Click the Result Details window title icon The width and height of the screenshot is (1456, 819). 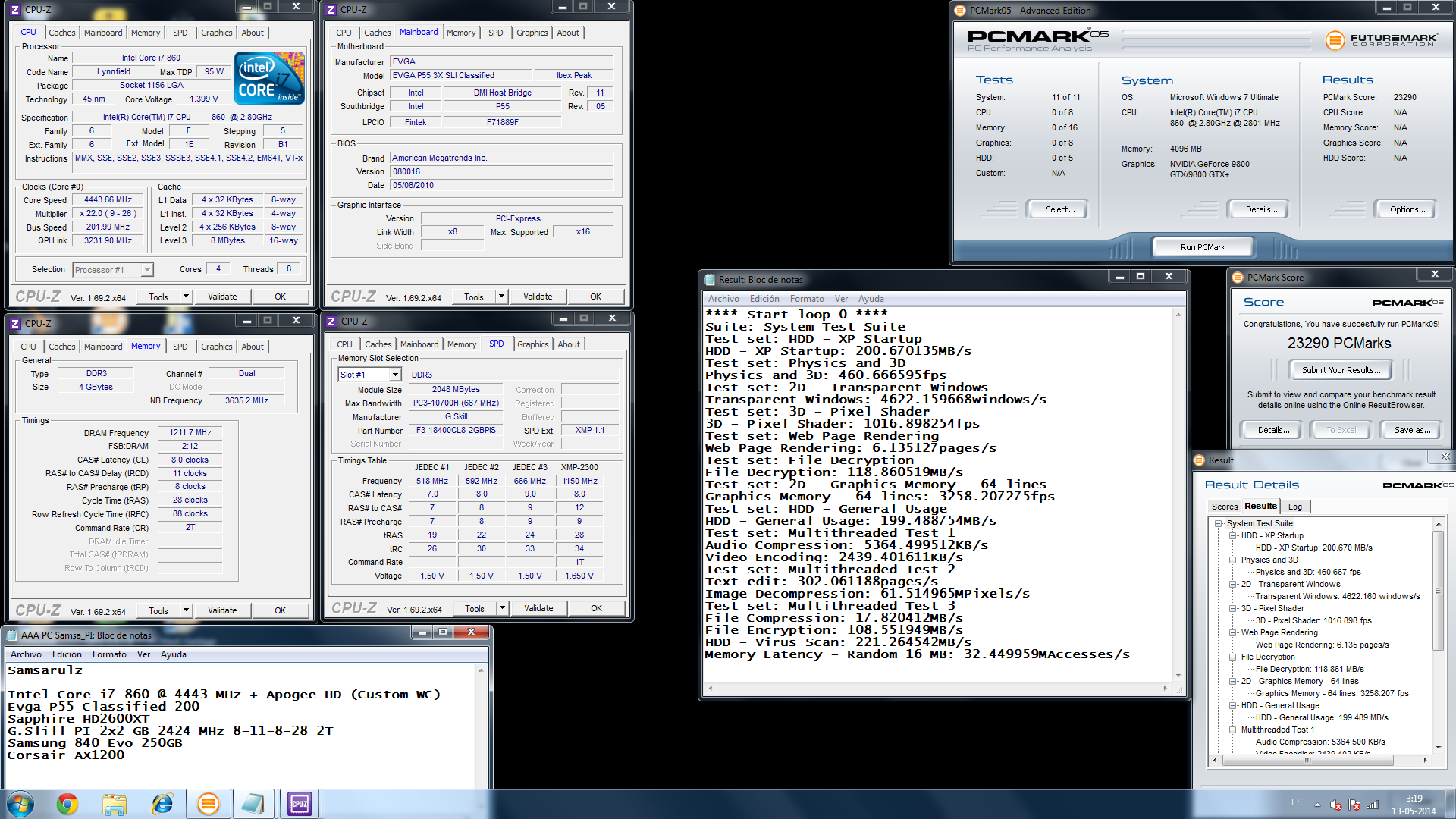[1199, 460]
